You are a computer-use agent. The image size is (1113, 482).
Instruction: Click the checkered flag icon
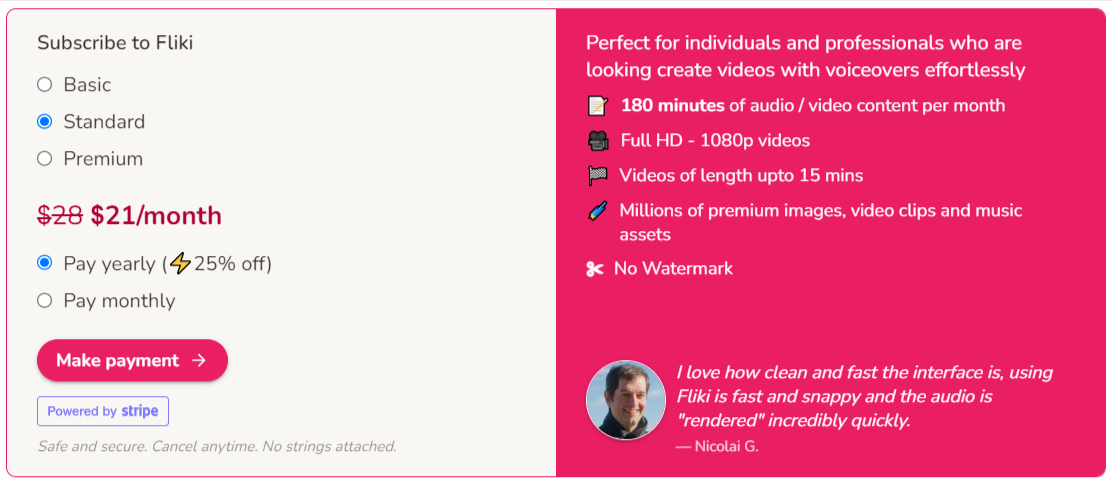[x=598, y=175]
